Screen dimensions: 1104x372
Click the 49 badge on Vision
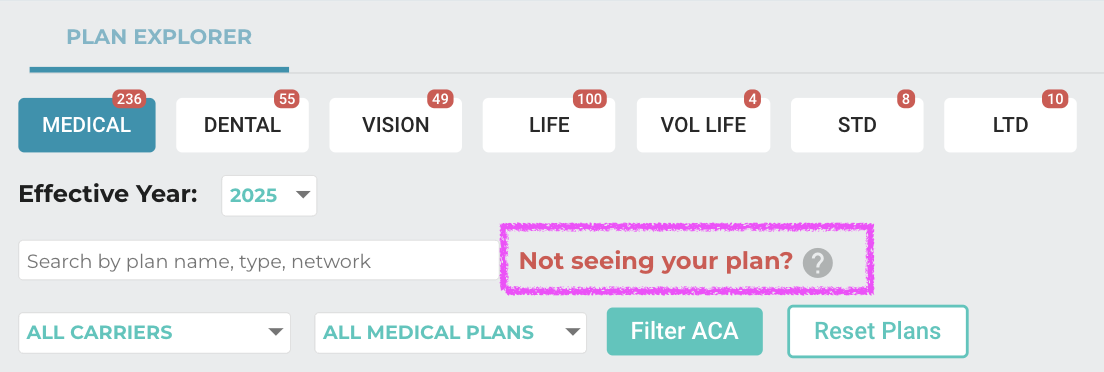[441, 99]
